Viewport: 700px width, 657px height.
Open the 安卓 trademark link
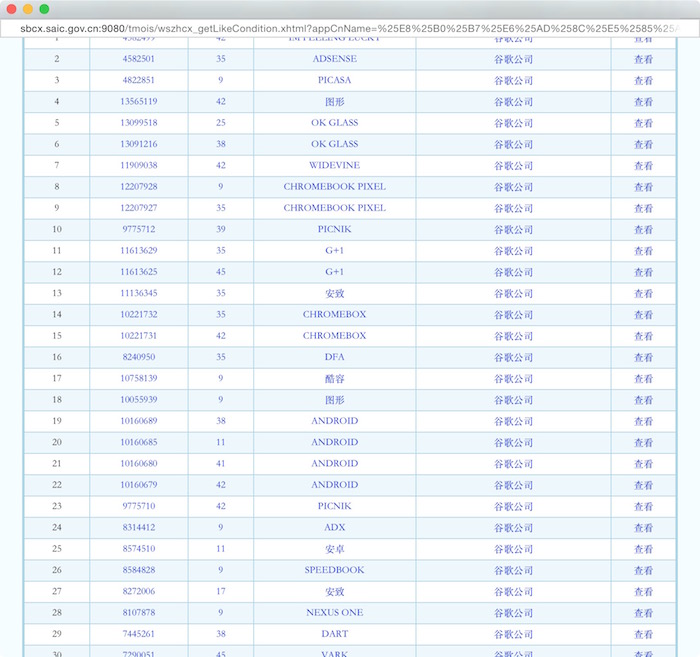pos(334,549)
